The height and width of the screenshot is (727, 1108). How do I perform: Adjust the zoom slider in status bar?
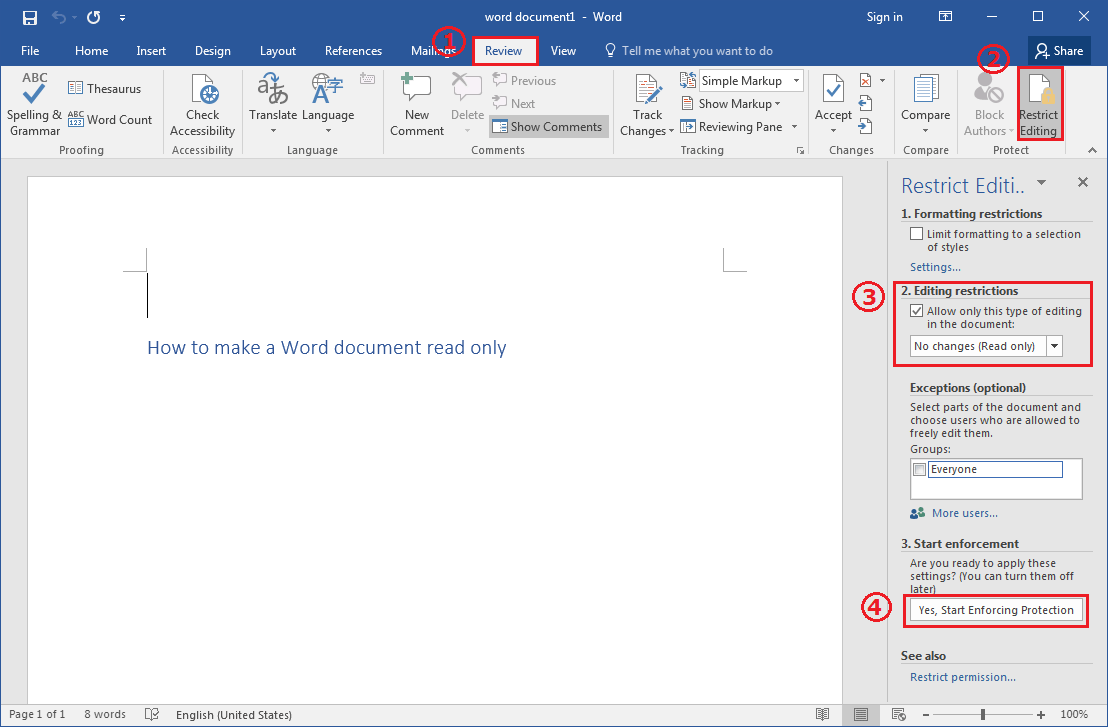pos(983,715)
